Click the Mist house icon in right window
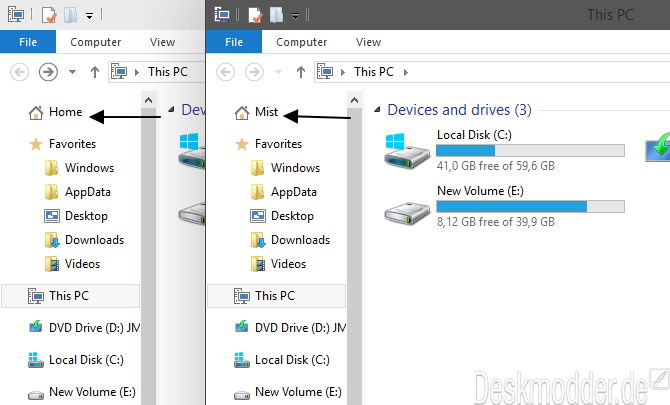Screen dimensions: 670x405 pyautogui.click(x=242, y=113)
